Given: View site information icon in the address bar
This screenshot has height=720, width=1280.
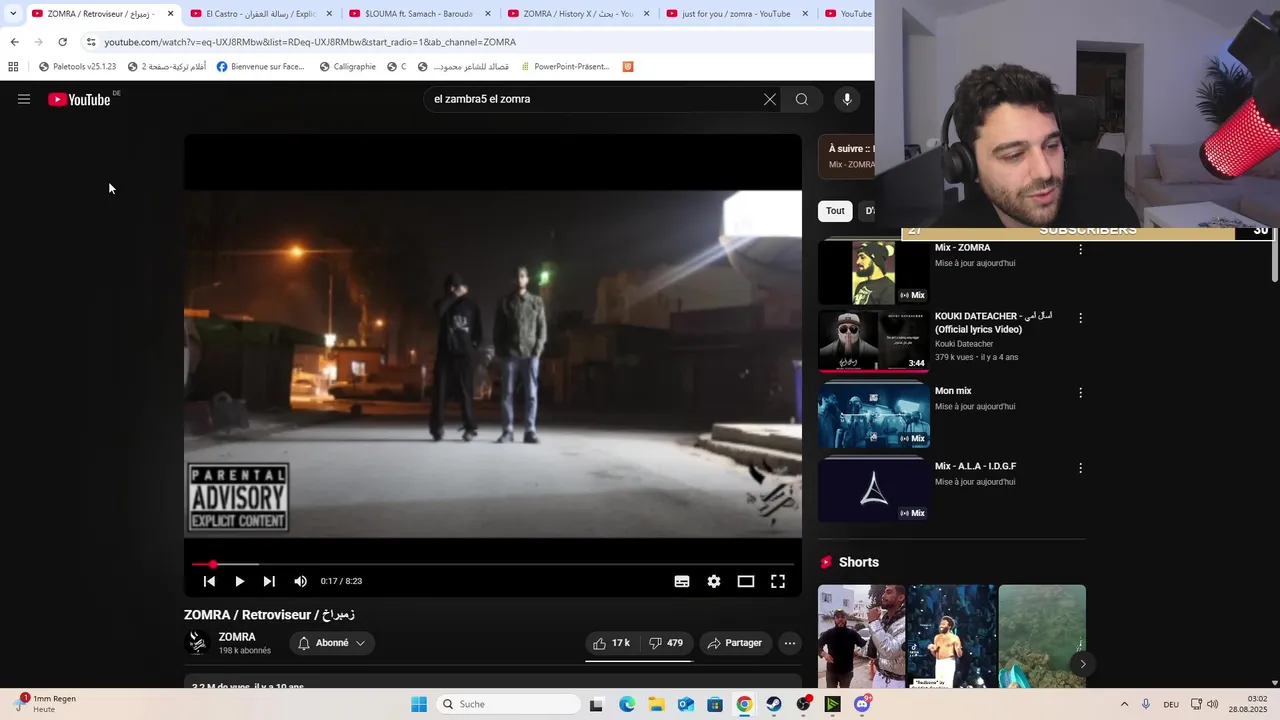Looking at the screenshot, I should pyautogui.click(x=91, y=42).
